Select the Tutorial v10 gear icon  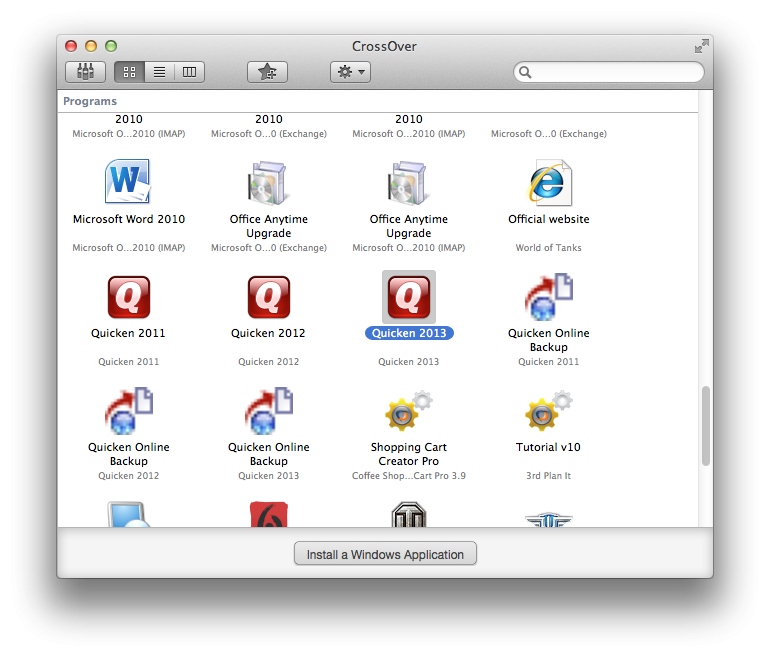click(x=549, y=411)
